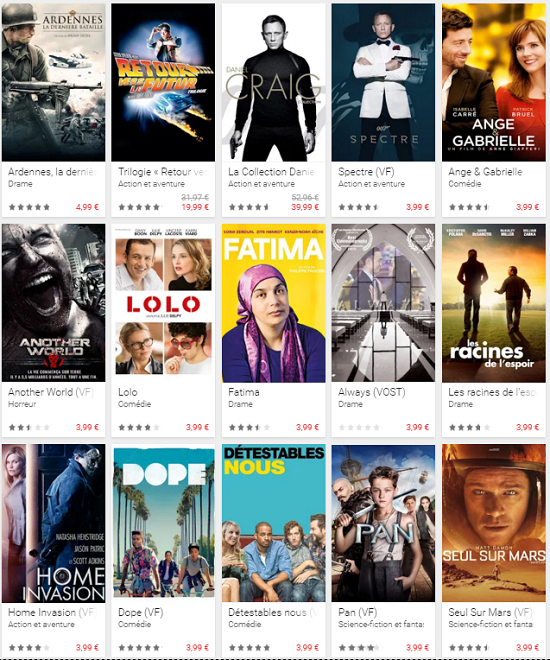Open the Ardennes movie poster

coord(53,82)
